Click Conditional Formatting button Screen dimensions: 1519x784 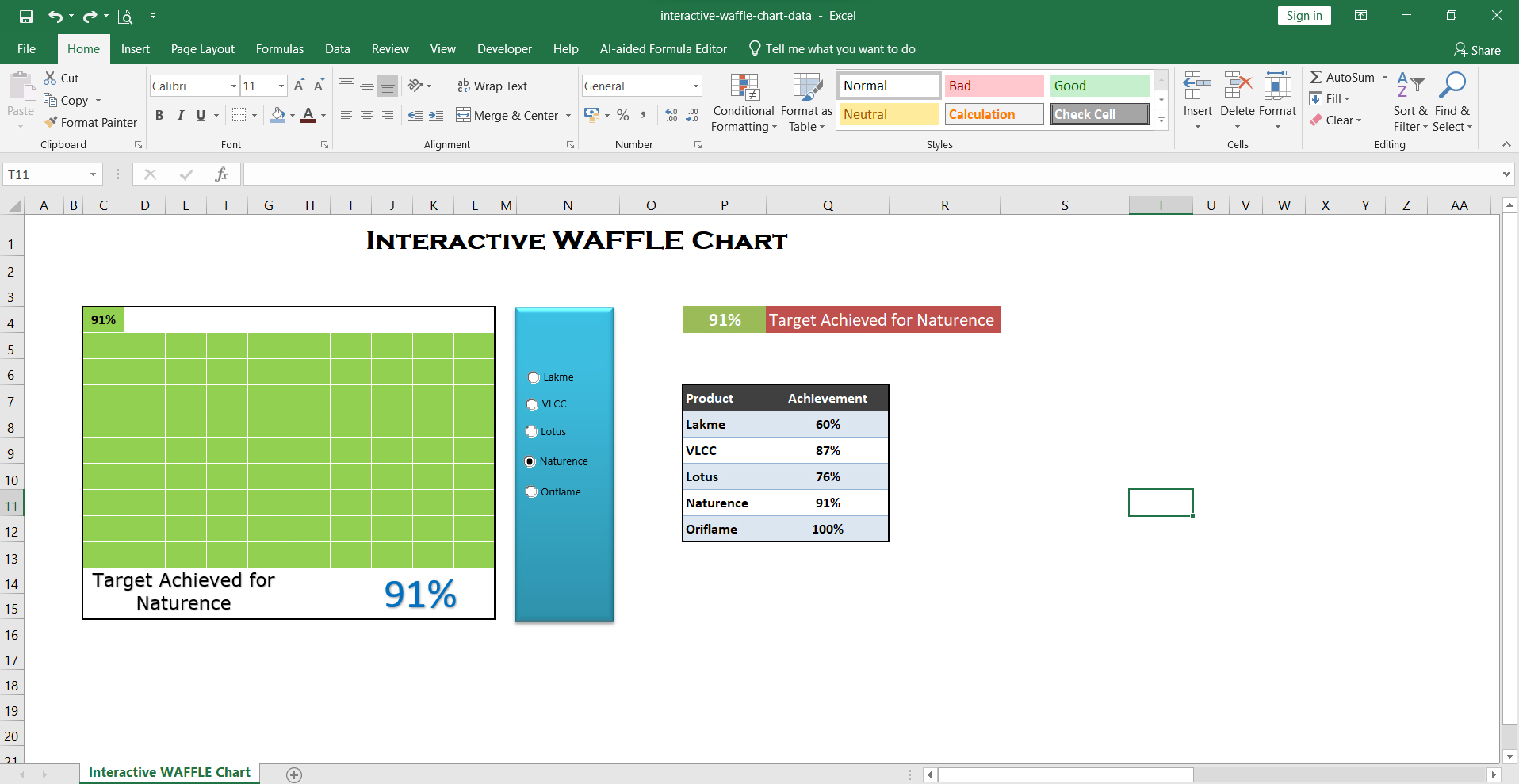(744, 103)
